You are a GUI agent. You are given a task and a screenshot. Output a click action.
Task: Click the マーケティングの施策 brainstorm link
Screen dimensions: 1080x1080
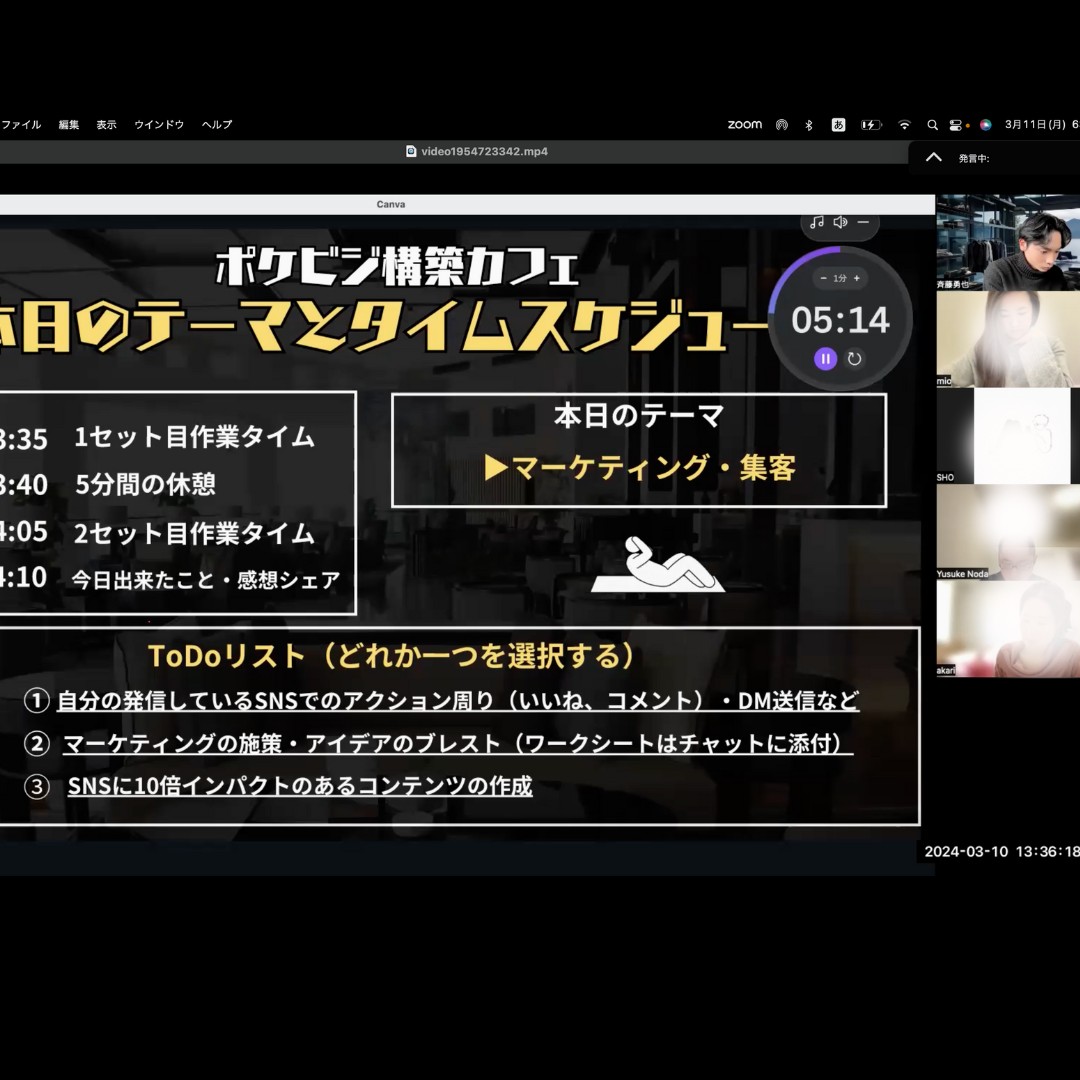(x=458, y=744)
